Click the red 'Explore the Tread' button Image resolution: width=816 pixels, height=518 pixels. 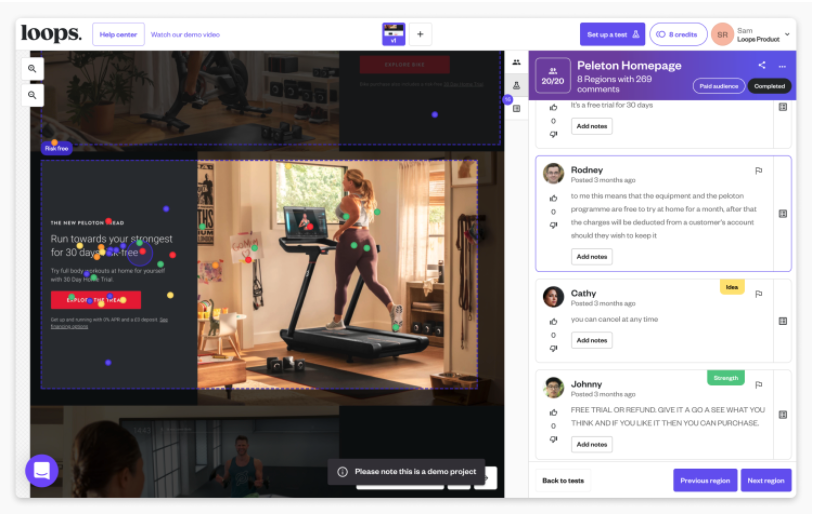point(96,300)
